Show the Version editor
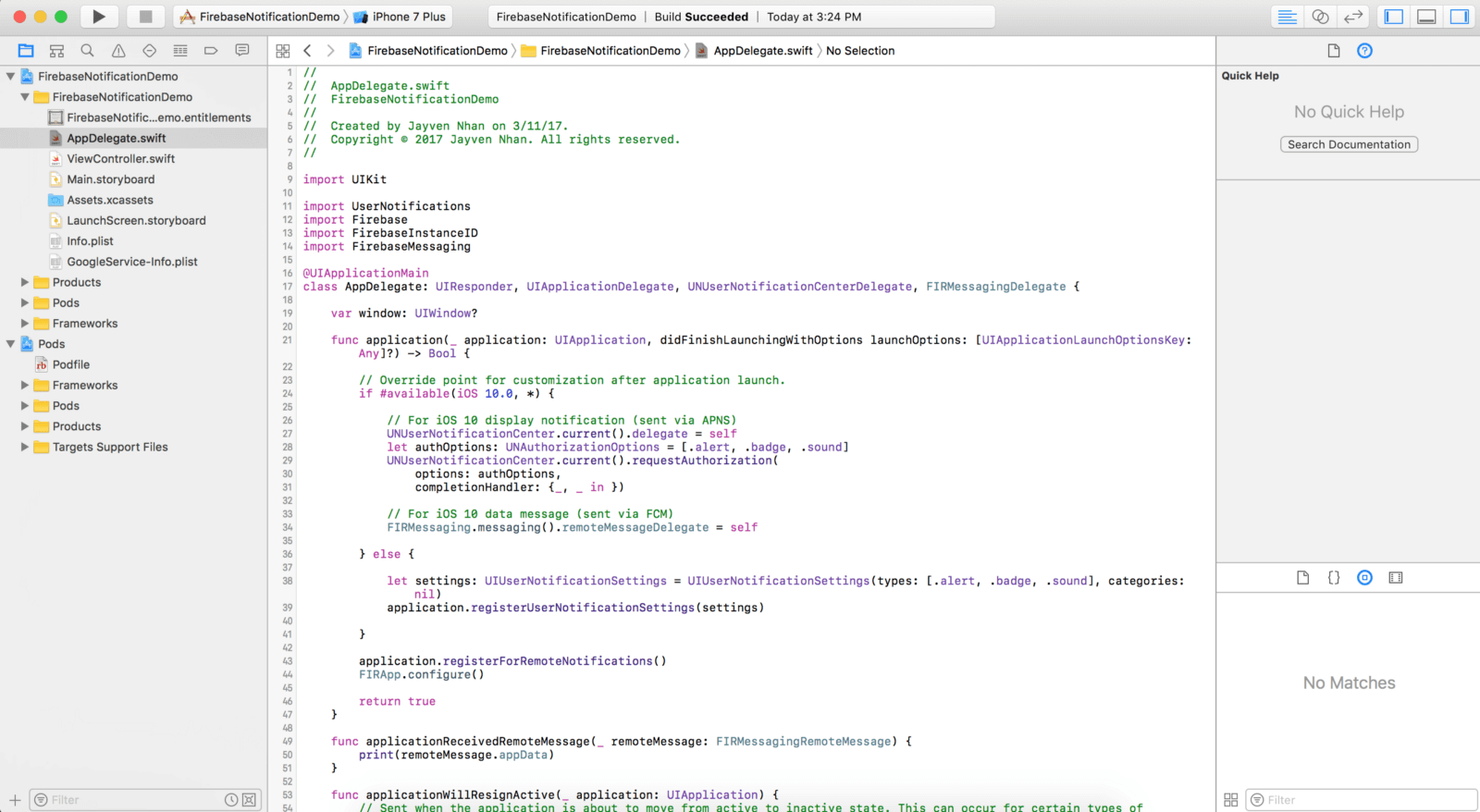The height and width of the screenshot is (812, 1480). pos(1353,17)
